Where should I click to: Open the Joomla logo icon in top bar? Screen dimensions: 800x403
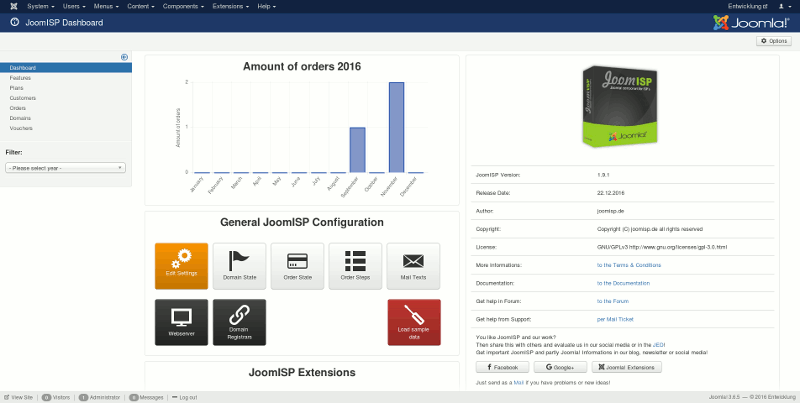[x=14, y=6]
